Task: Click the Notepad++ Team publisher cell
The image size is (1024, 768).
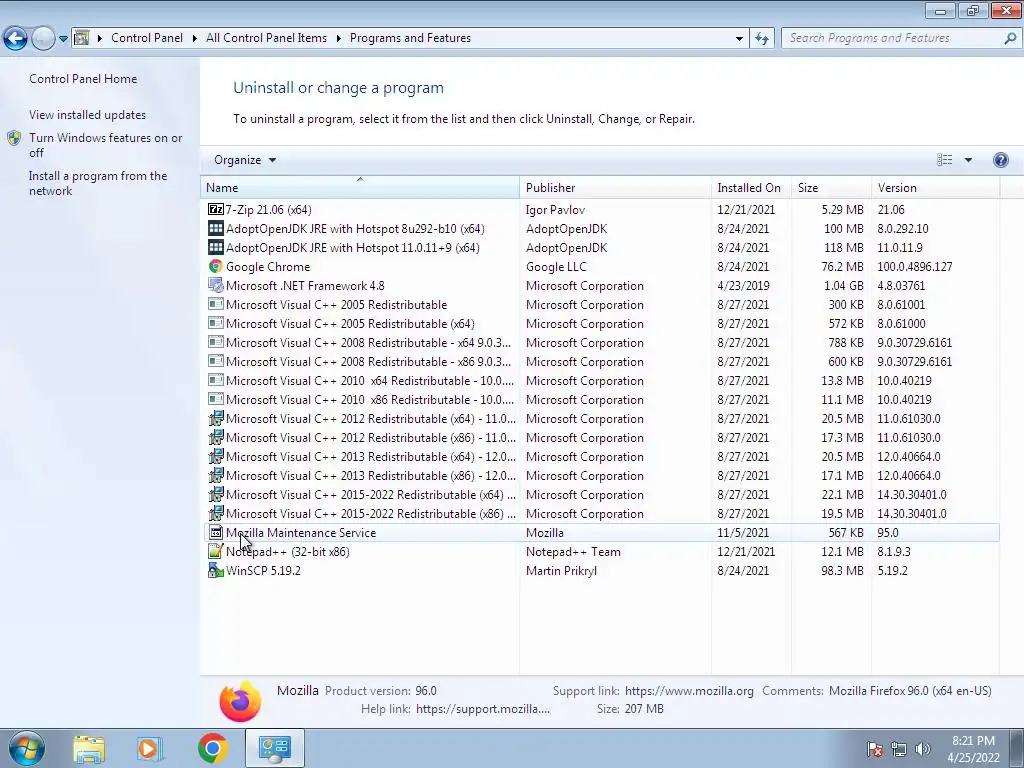Action: [573, 551]
